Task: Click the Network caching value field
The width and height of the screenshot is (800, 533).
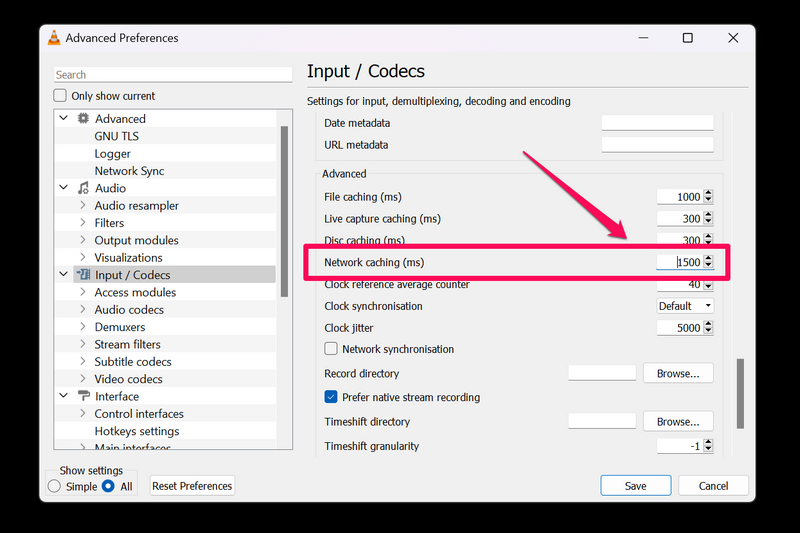Action: point(679,262)
